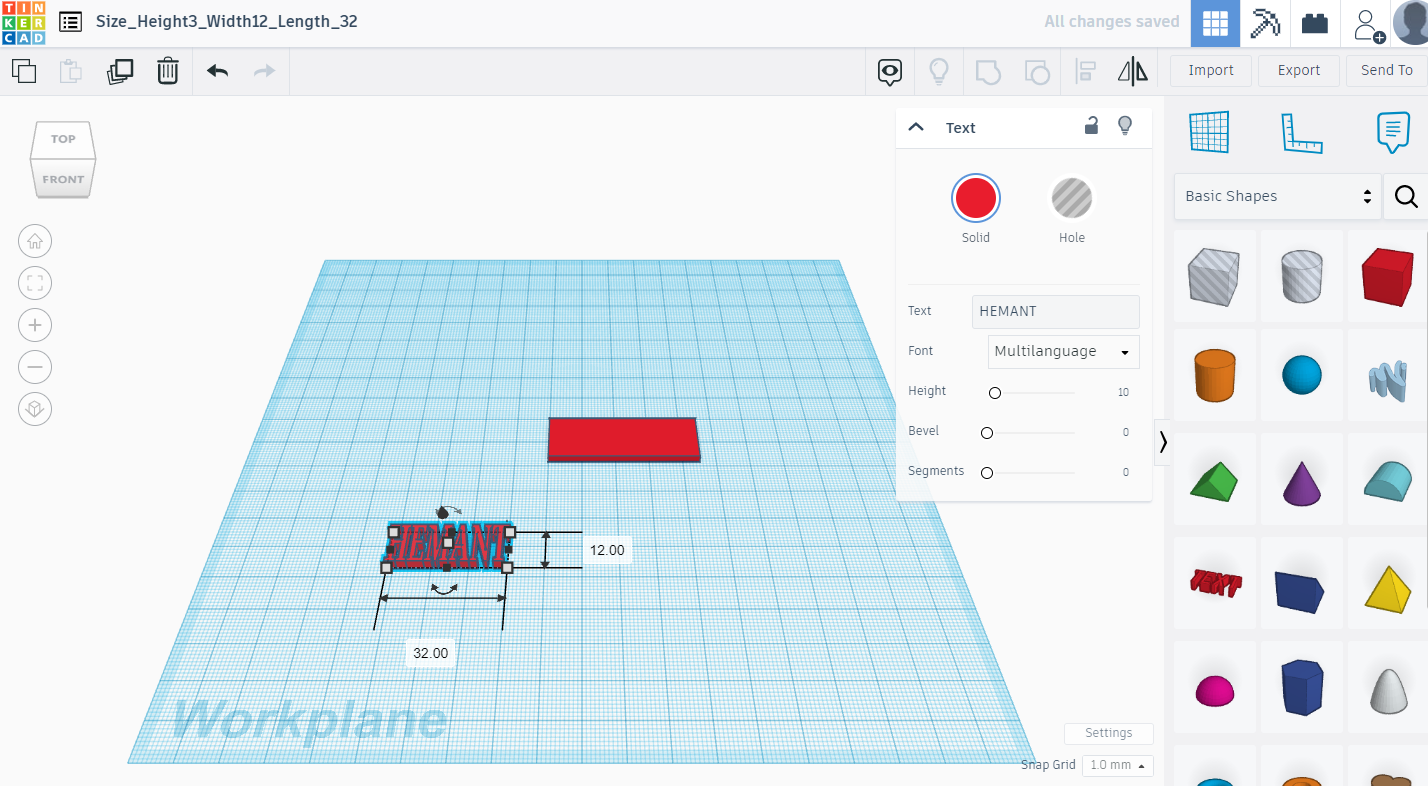Open the Mirror tool
The height and width of the screenshot is (786, 1428).
point(1133,71)
